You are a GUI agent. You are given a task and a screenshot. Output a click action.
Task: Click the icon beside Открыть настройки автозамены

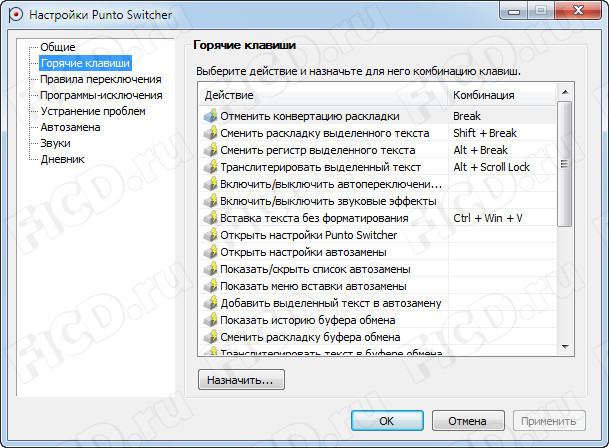(210, 252)
